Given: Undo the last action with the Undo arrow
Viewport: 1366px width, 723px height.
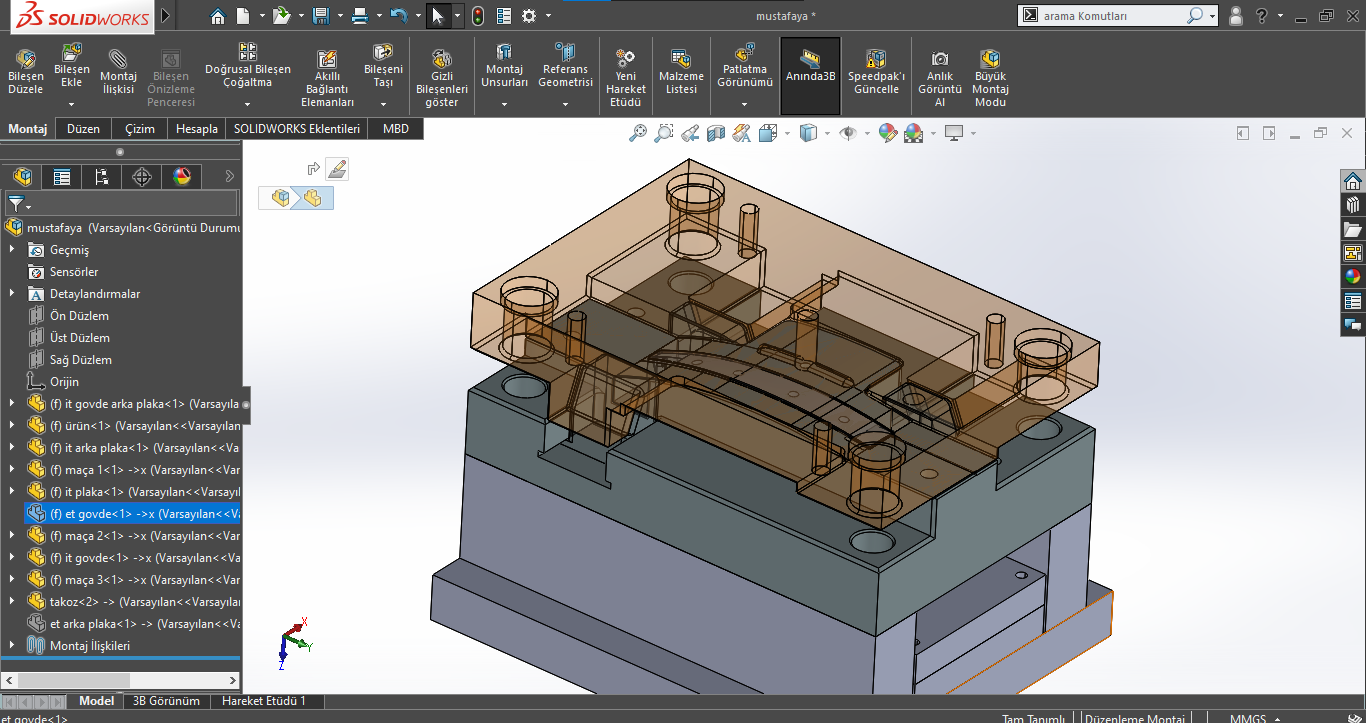Looking at the screenshot, I should click(x=399, y=16).
